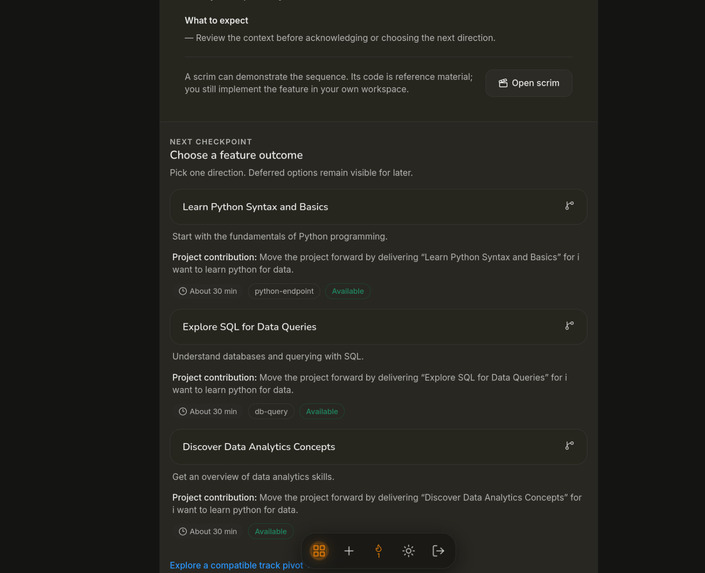Click 'A scrim can demonstrate the sequence' text
Viewport: 705px width, 573px height.
[x=329, y=83]
